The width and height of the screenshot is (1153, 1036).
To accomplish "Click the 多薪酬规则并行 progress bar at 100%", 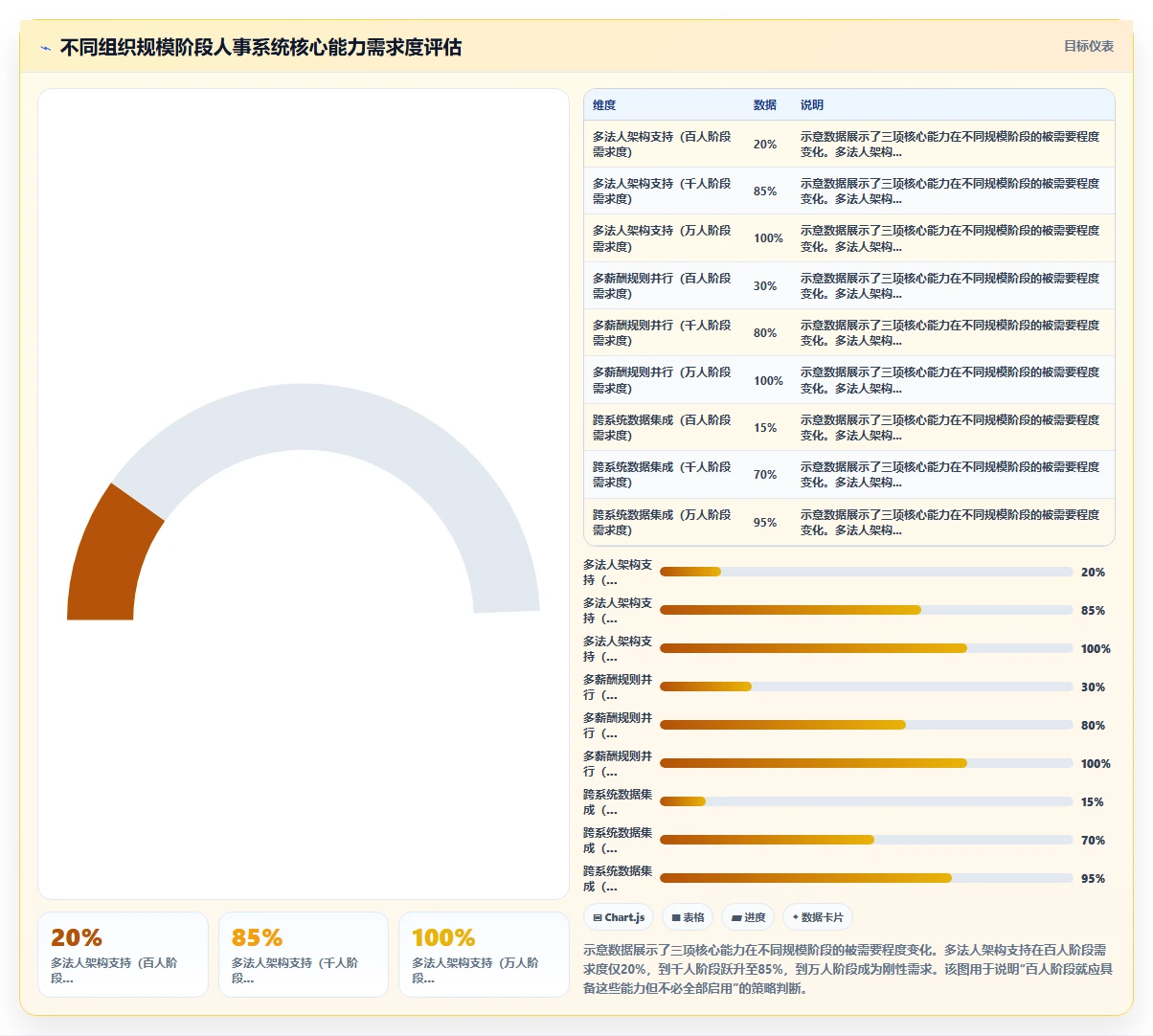I will (866, 763).
